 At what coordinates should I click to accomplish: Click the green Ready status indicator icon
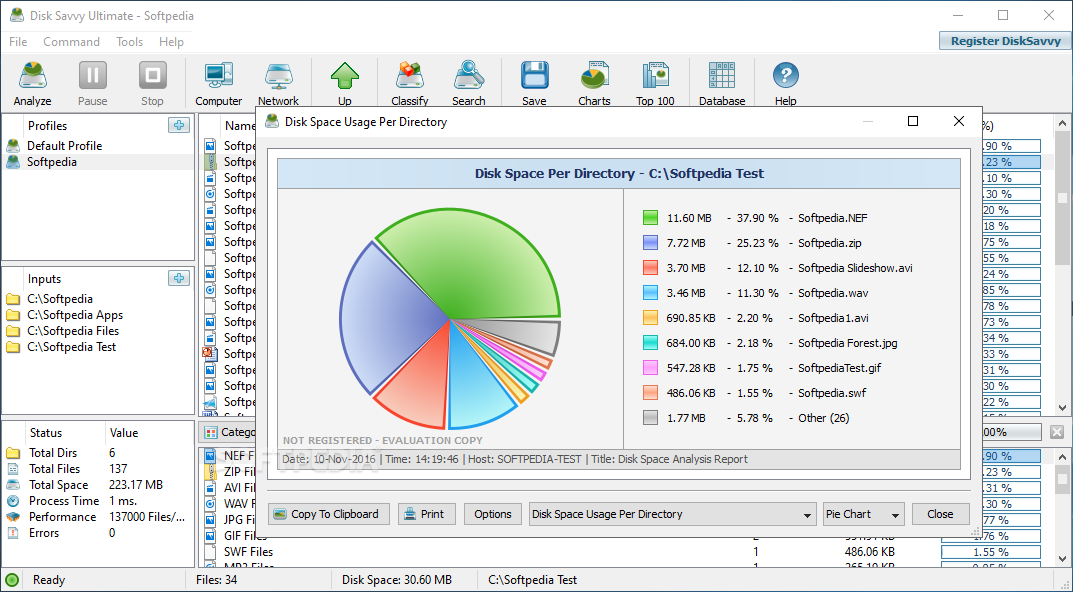pos(12,580)
